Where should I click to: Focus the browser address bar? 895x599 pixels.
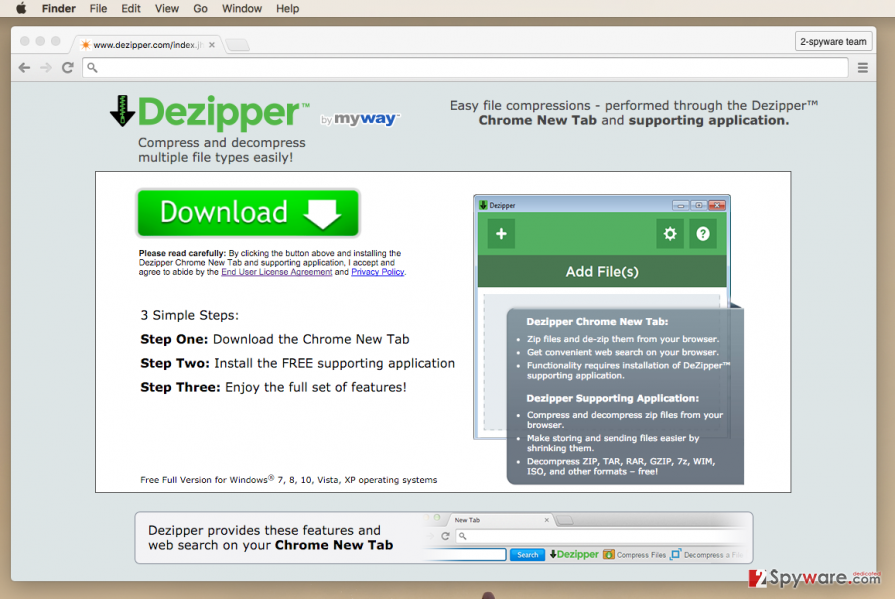click(x=465, y=68)
